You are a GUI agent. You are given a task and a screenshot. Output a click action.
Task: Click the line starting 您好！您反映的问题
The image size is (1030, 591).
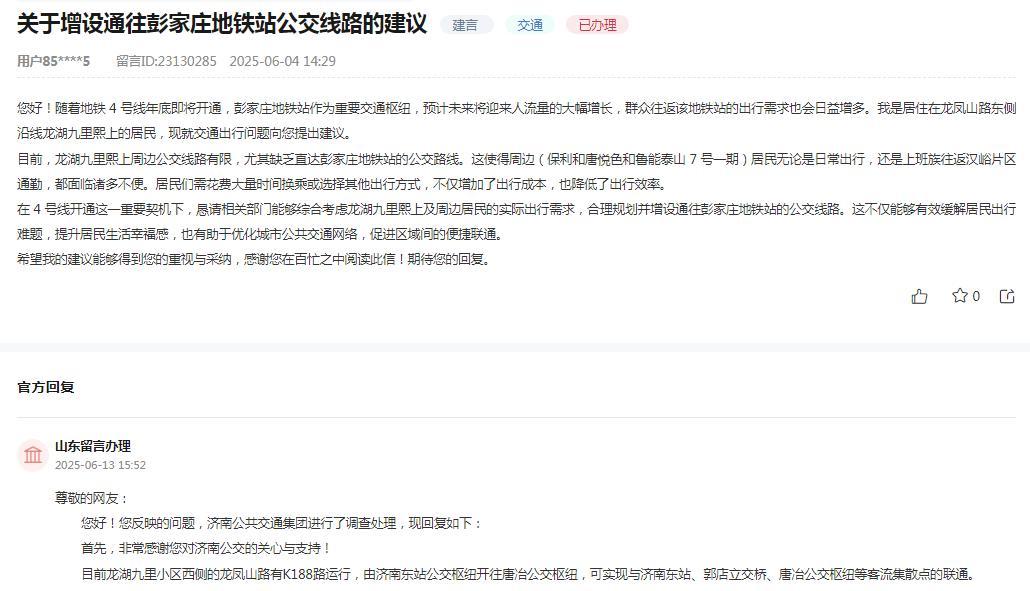click(x=282, y=523)
